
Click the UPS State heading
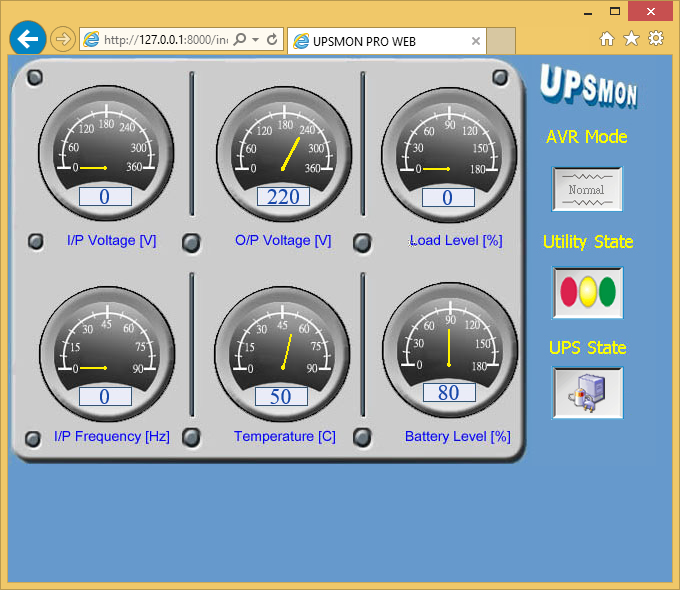coord(588,348)
